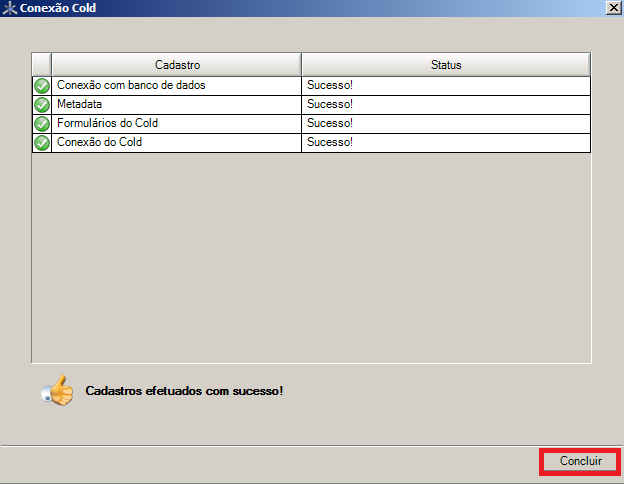Image resolution: width=624 pixels, height=484 pixels.
Task: Select the 'Conexão do Cold' cell
Action: (x=177, y=143)
